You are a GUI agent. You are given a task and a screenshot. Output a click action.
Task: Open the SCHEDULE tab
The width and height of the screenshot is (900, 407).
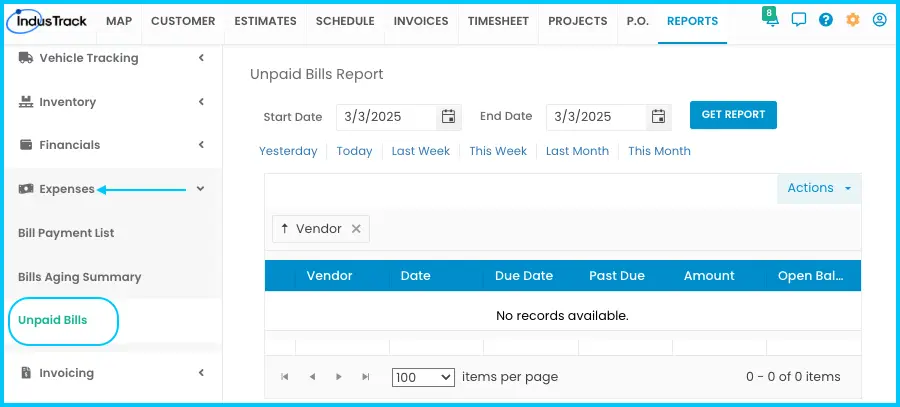coord(345,21)
